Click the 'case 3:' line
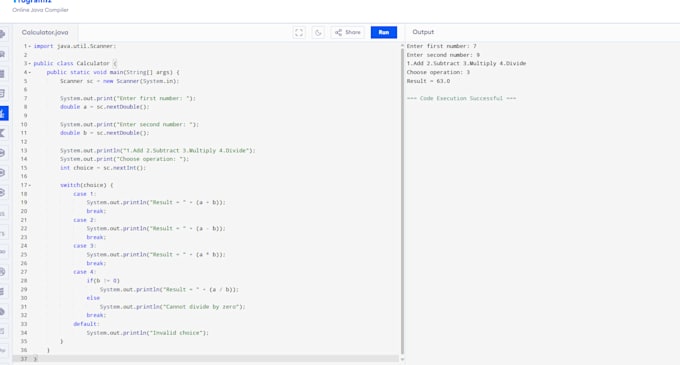Image resolution: width=680 pixels, height=365 pixels. [85, 246]
